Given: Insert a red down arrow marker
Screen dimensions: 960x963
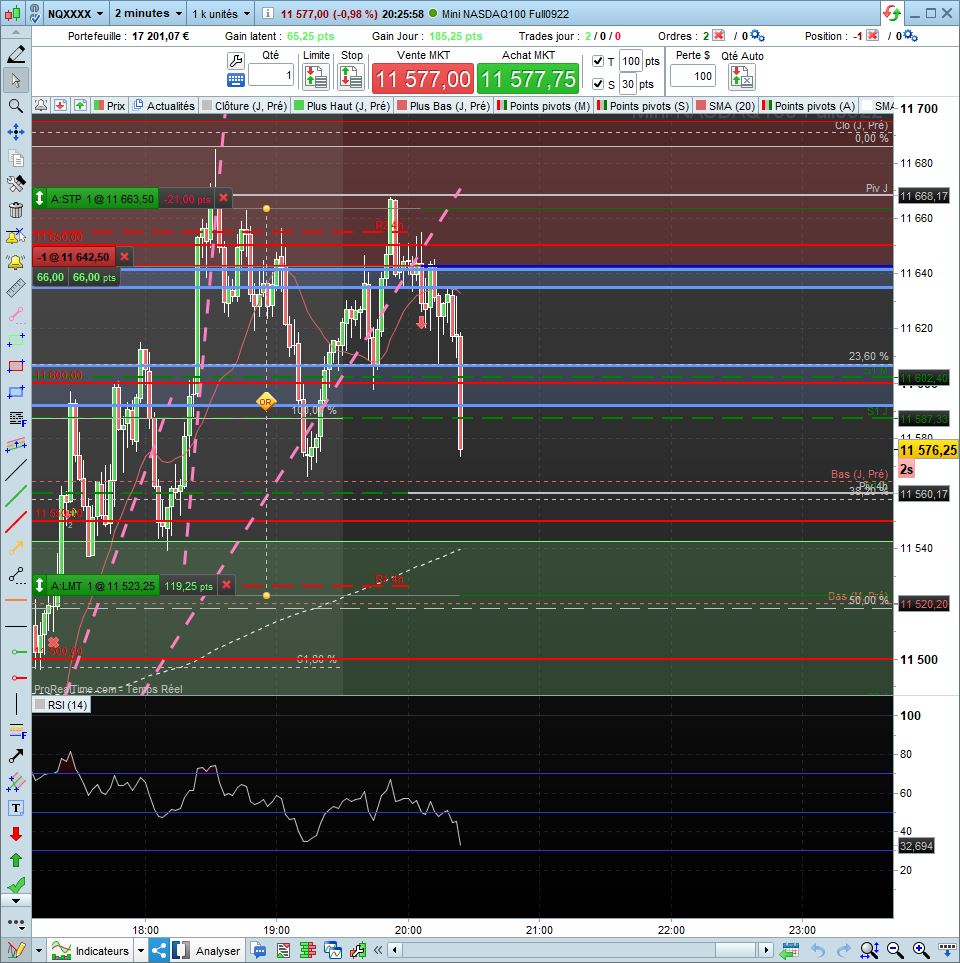Looking at the screenshot, I should [x=16, y=834].
